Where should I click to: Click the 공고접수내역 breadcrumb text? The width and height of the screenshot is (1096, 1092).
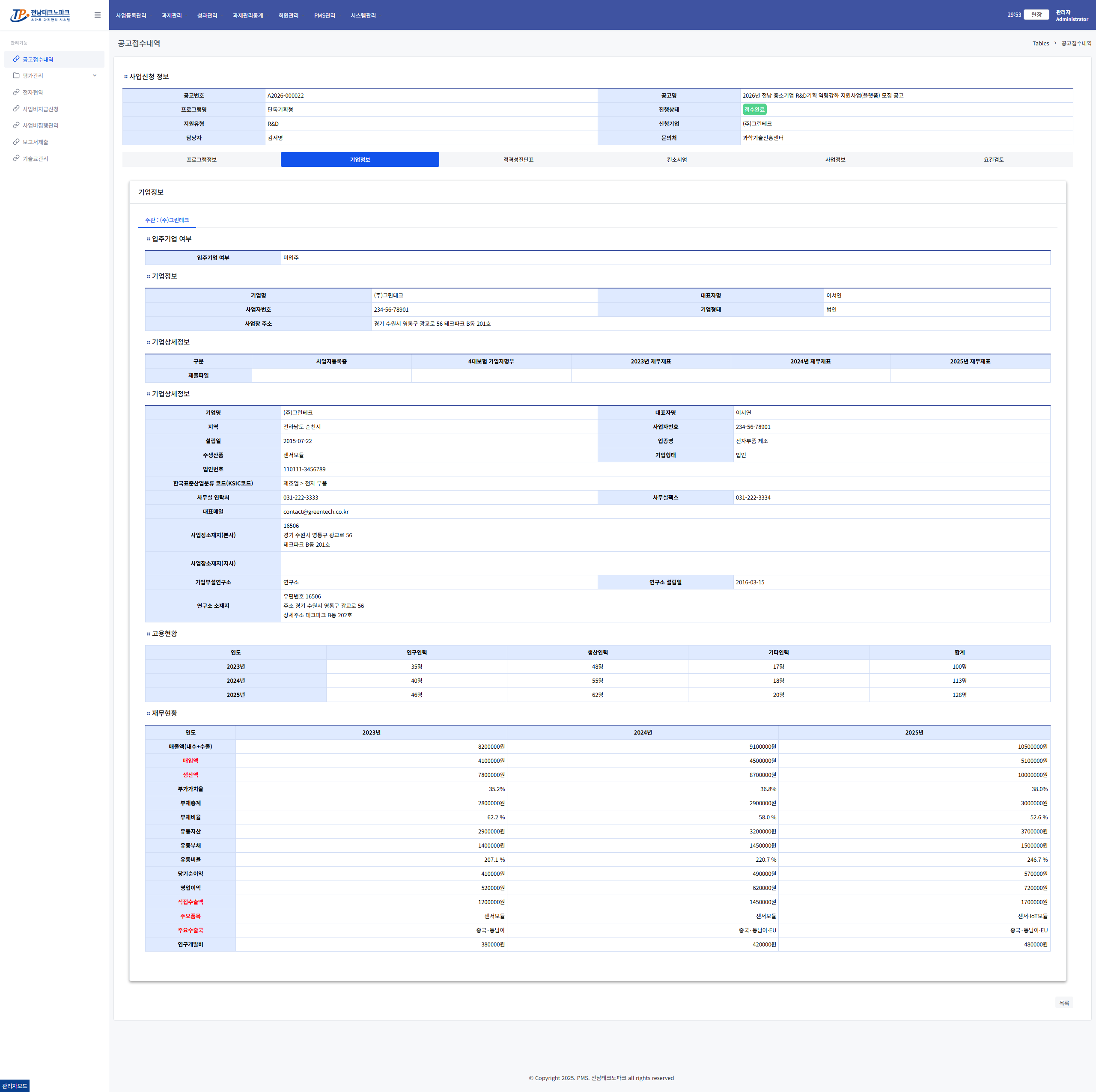1076,43
